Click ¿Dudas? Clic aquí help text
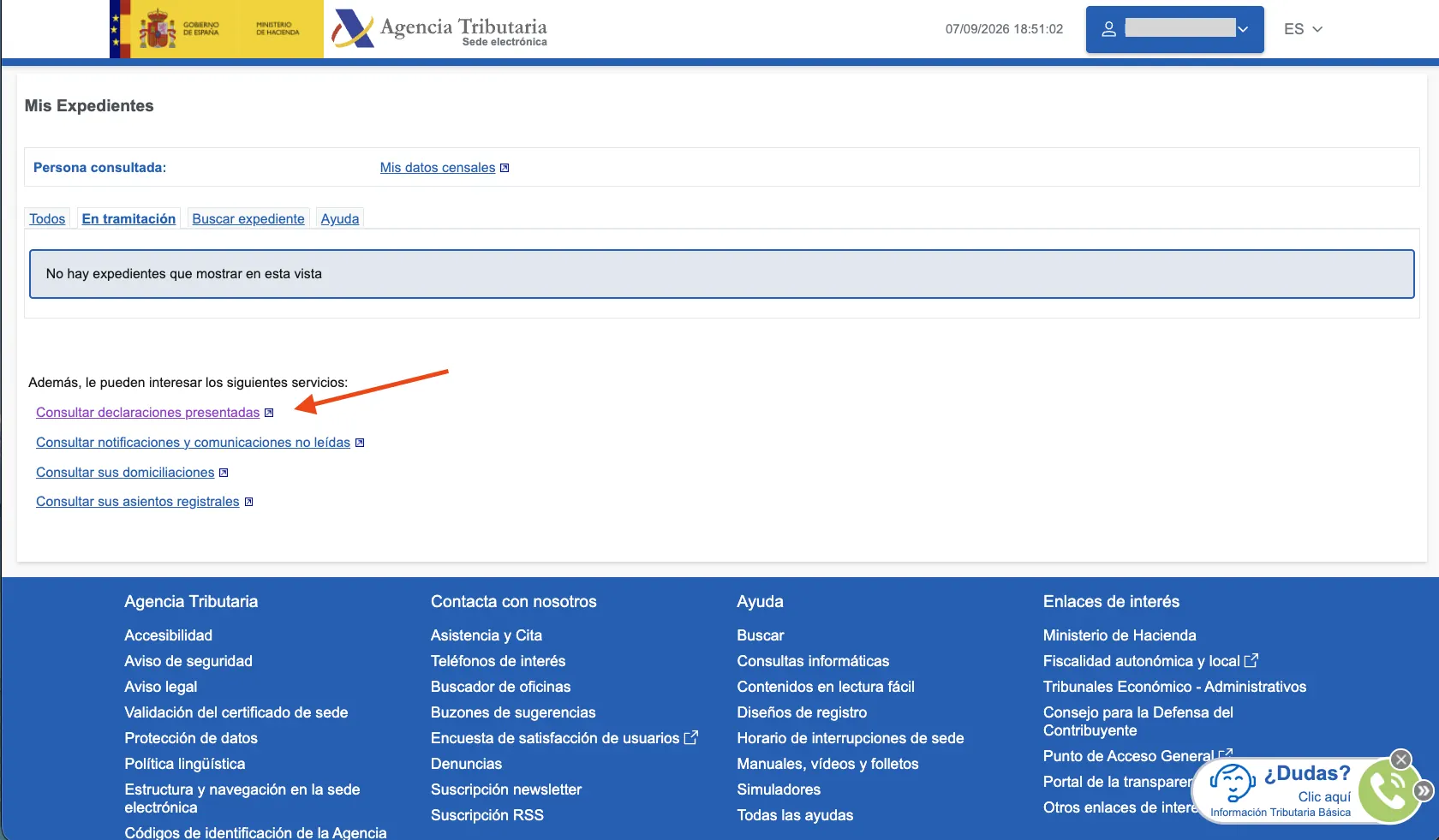1439x840 pixels. click(1308, 784)
